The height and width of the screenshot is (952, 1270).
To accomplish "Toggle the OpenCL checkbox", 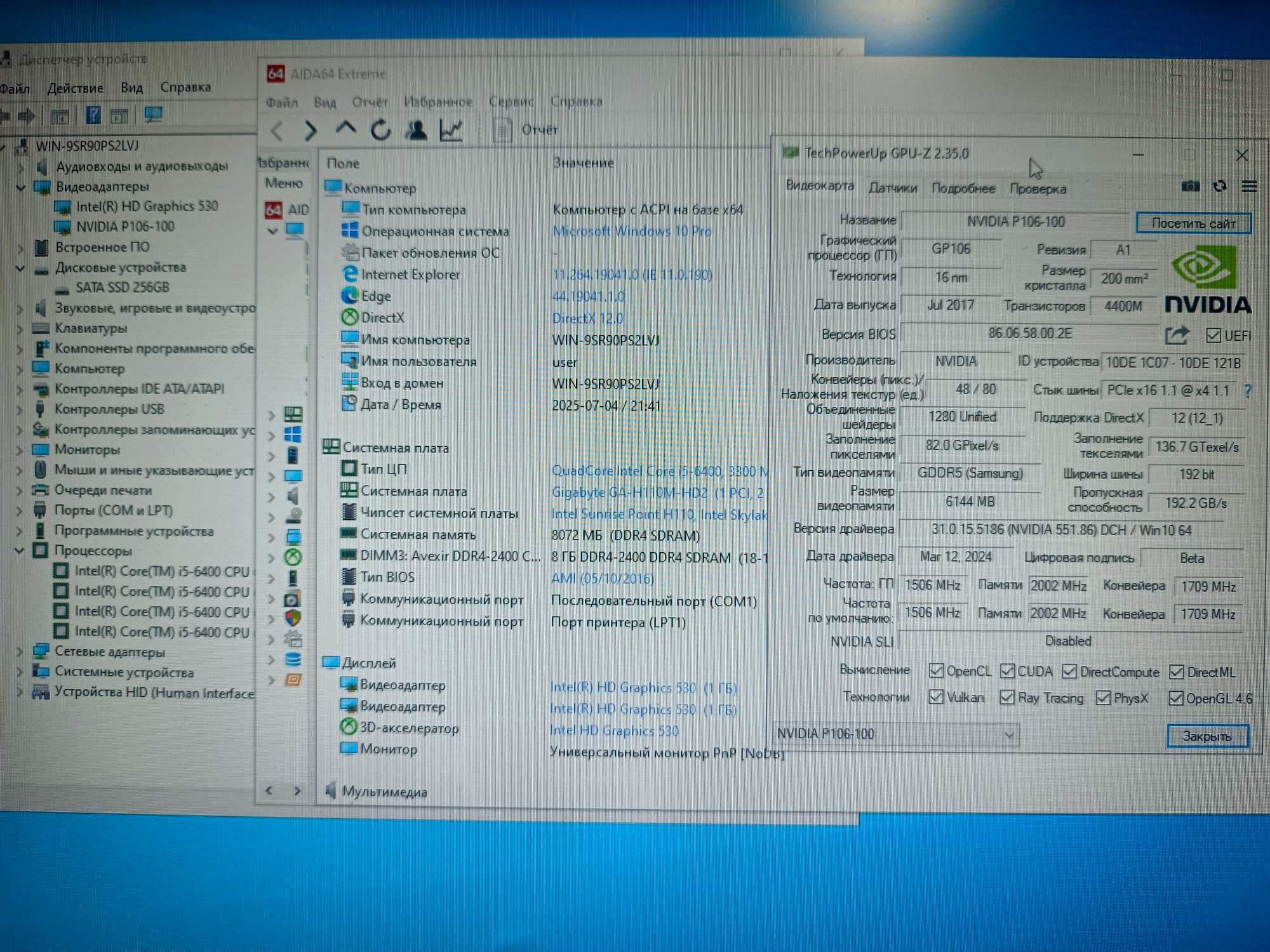I will coord(936,670).
